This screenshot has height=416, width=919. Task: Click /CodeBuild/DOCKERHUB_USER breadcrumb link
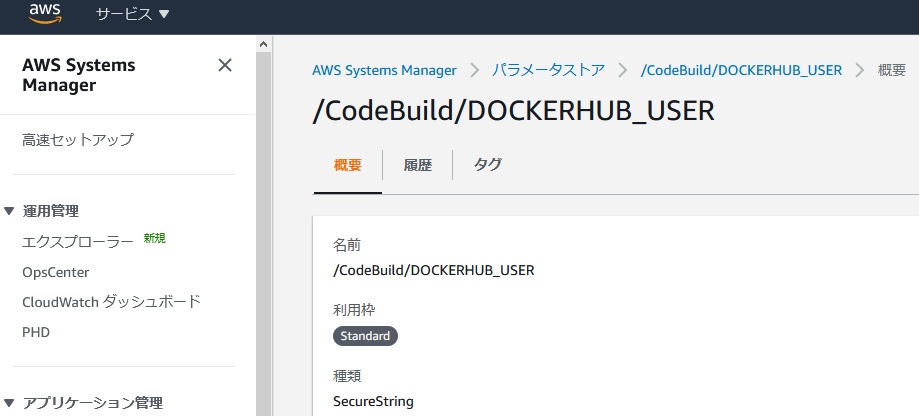point(741,70)
